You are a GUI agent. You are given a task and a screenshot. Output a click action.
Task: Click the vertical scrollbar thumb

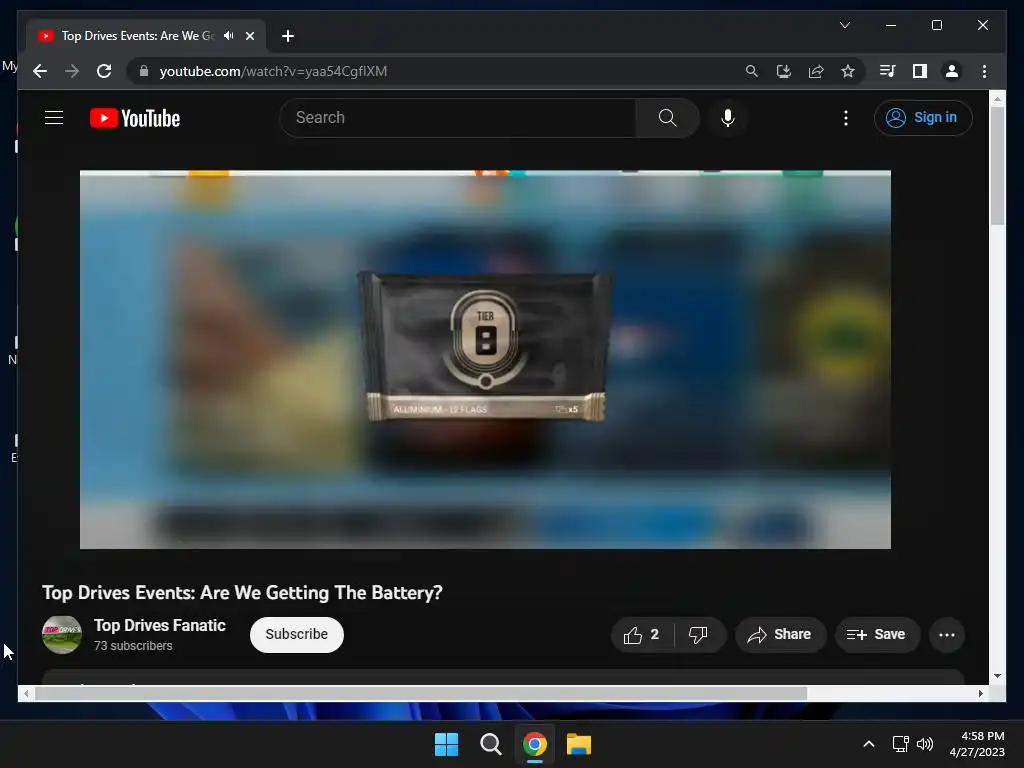pyautogui.click(x=997, y=166)
